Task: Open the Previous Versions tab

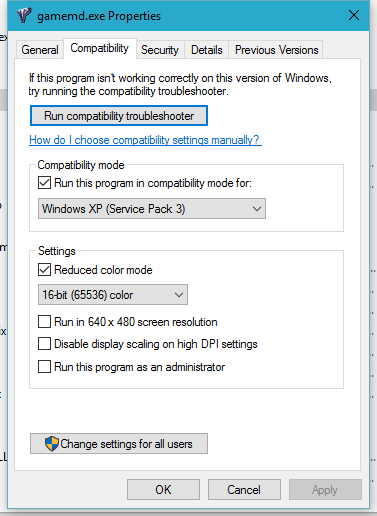Action: [x=276, y=50]
